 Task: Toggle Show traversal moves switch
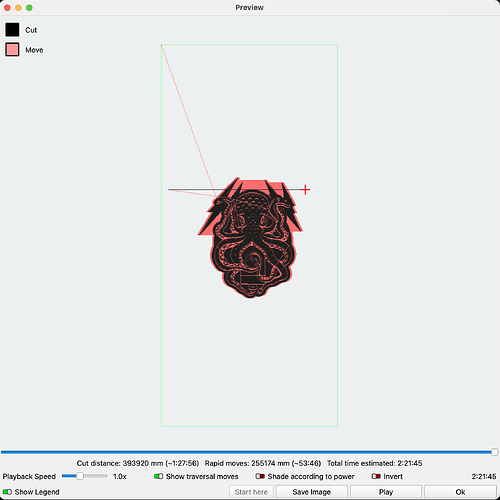[158, 476]
